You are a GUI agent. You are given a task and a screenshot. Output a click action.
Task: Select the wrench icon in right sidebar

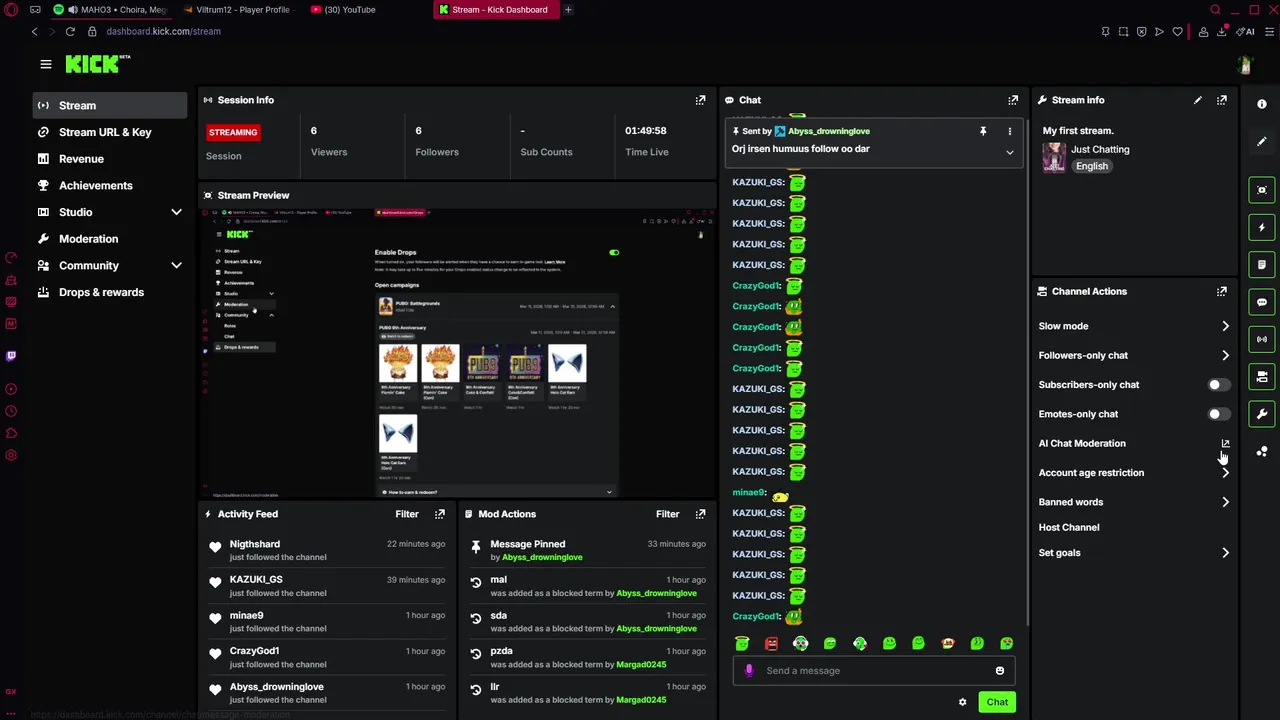point(1262,414)
